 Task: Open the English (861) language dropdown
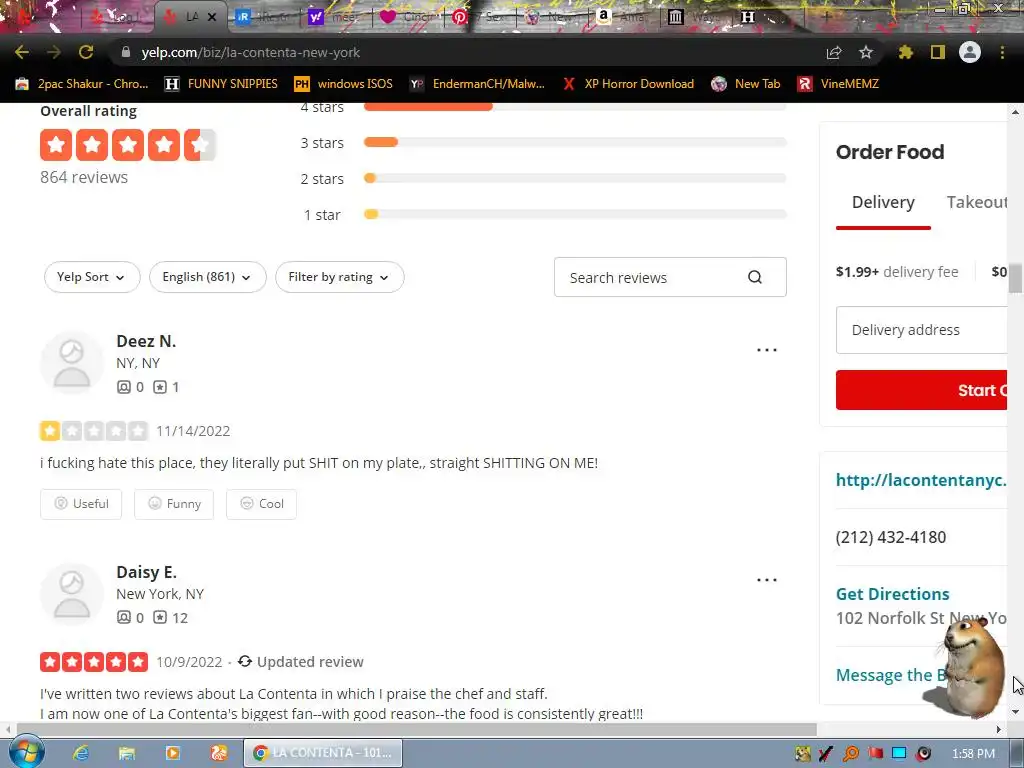point(208,277)
